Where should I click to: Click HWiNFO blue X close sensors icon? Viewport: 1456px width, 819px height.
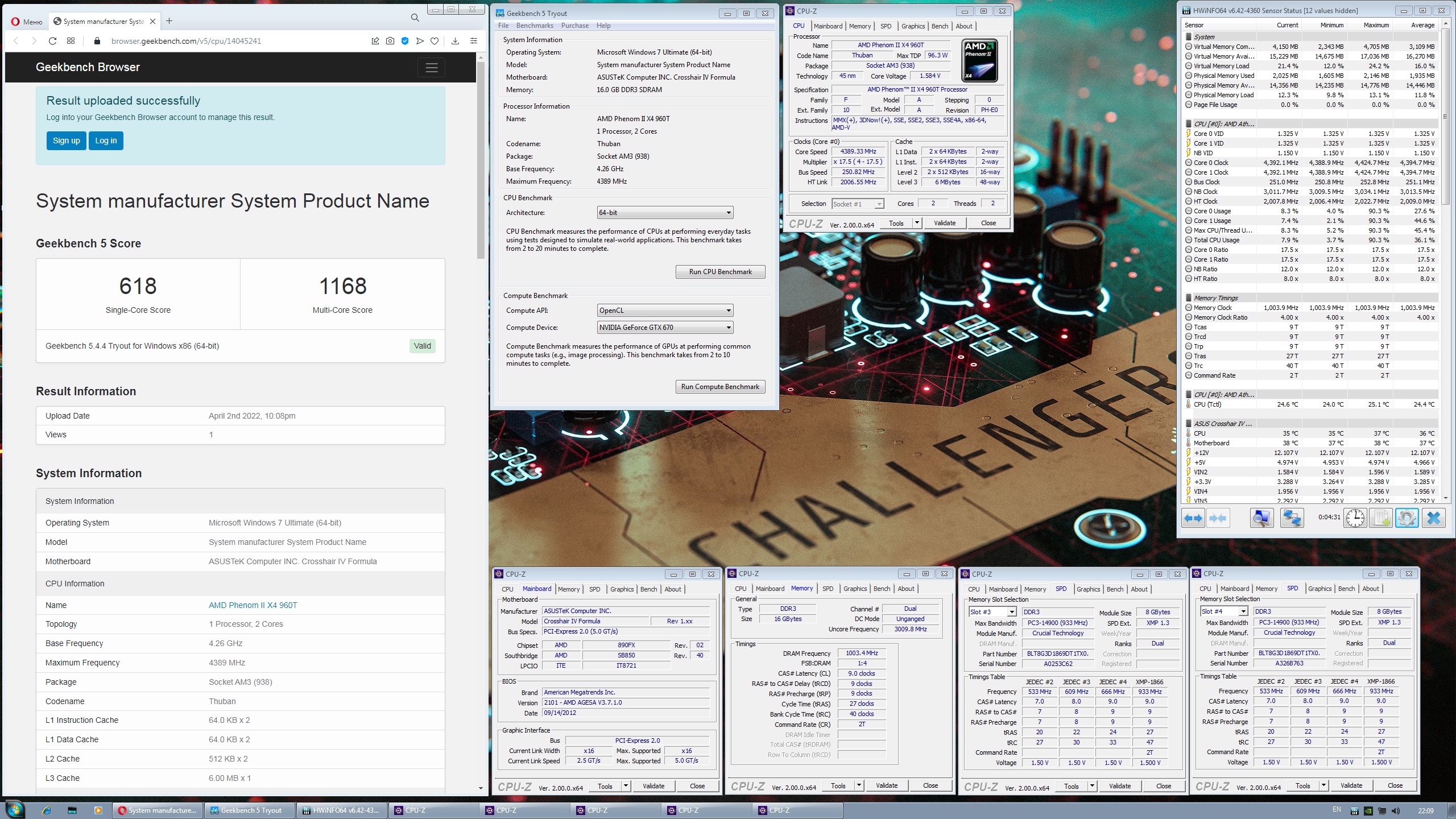[x=1434, y=518]
